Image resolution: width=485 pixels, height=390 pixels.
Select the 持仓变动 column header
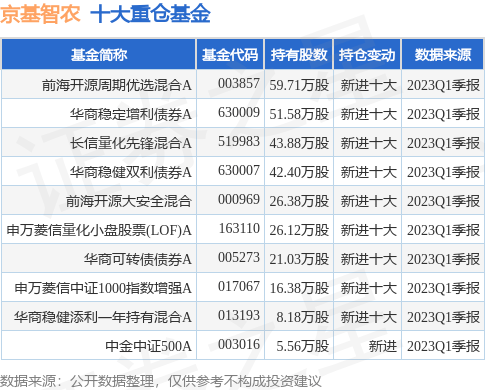pyautogui.click(x=367, y=55)
